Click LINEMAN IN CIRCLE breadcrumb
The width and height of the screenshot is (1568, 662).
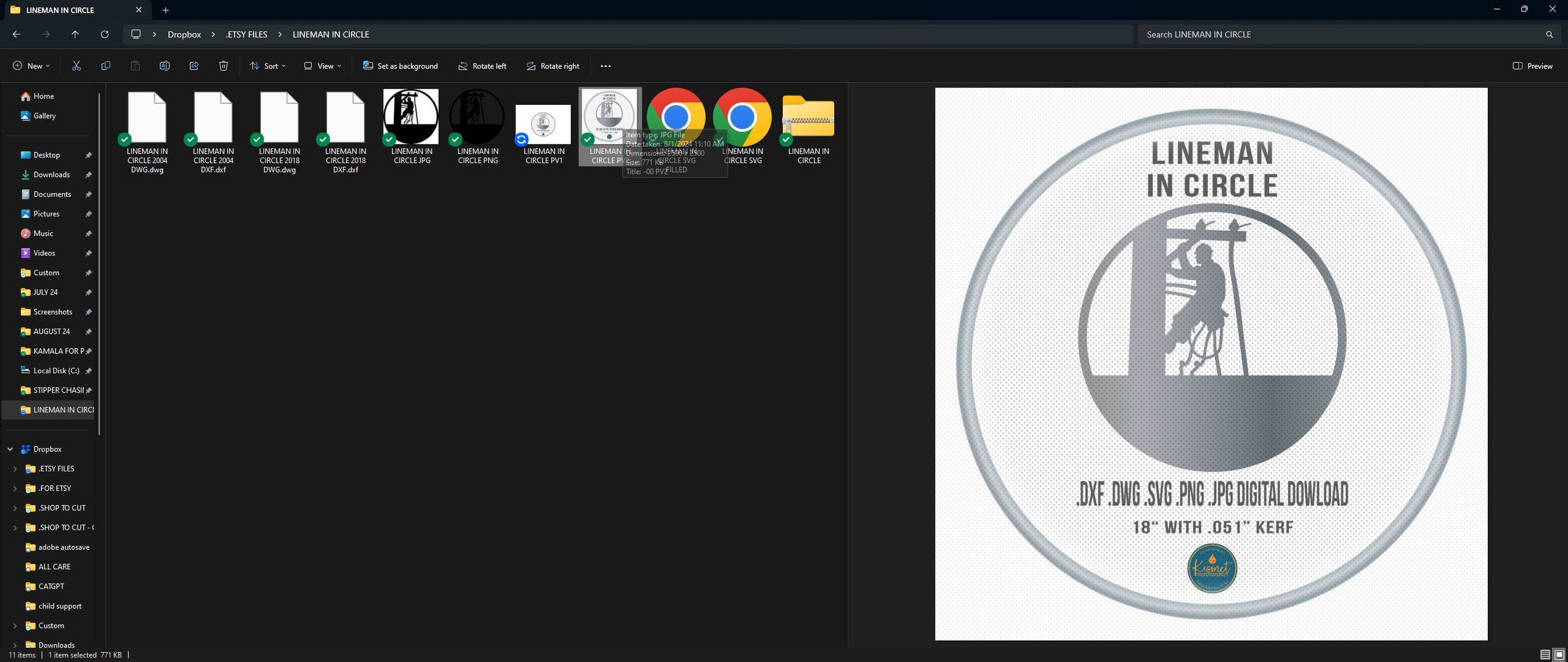331,35
